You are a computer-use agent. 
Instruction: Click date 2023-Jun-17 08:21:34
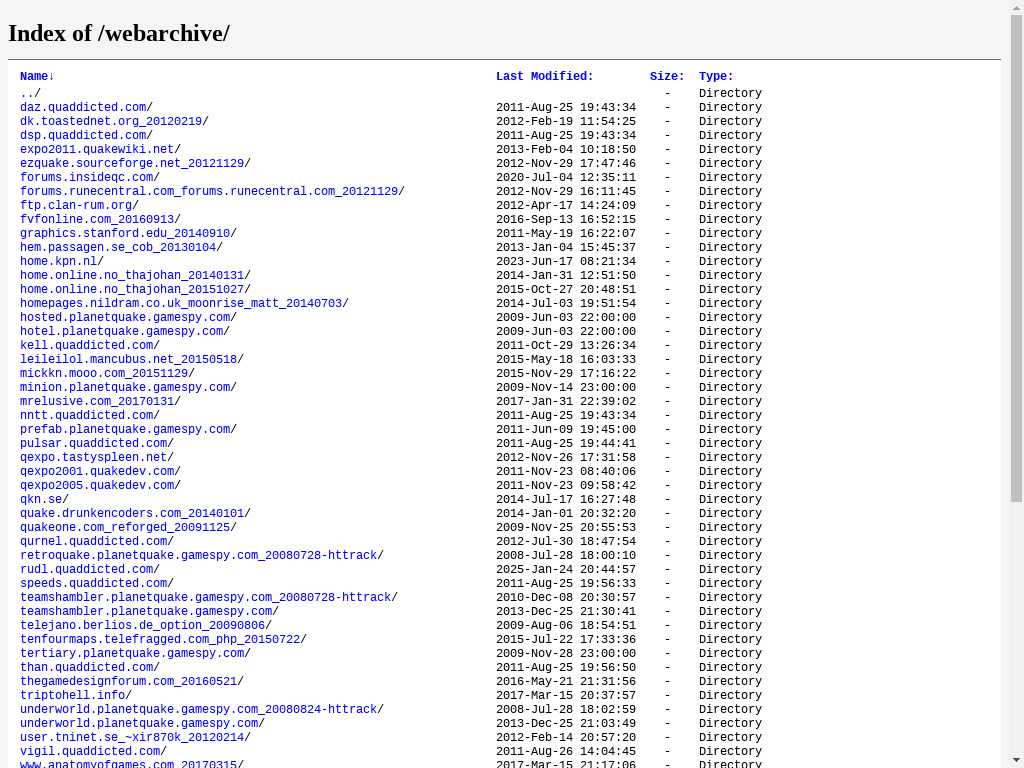[x=566, y=262]
